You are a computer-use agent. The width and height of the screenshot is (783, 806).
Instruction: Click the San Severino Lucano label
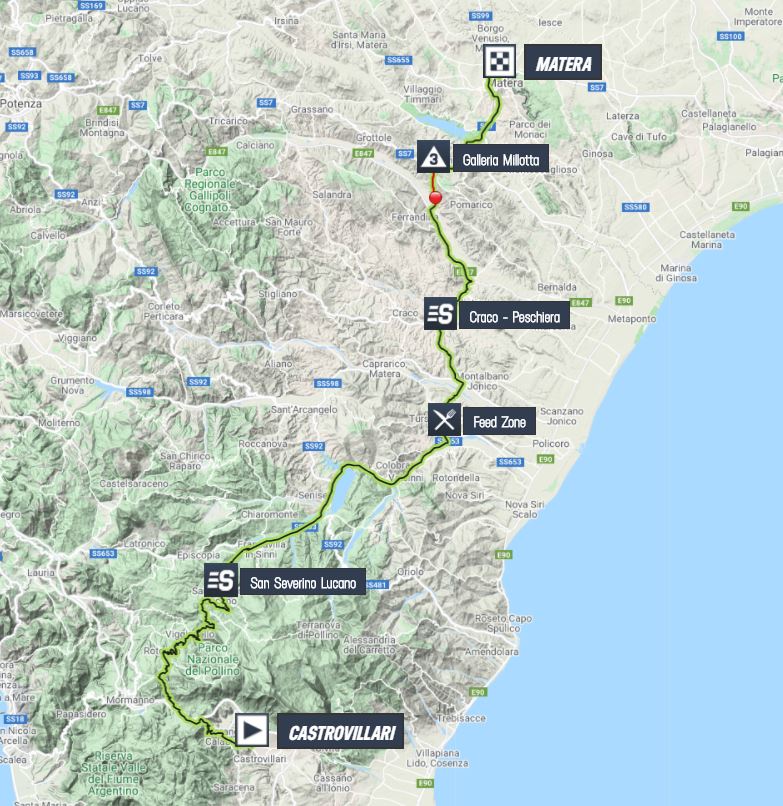pyautogui.click(x=303, y=582)
